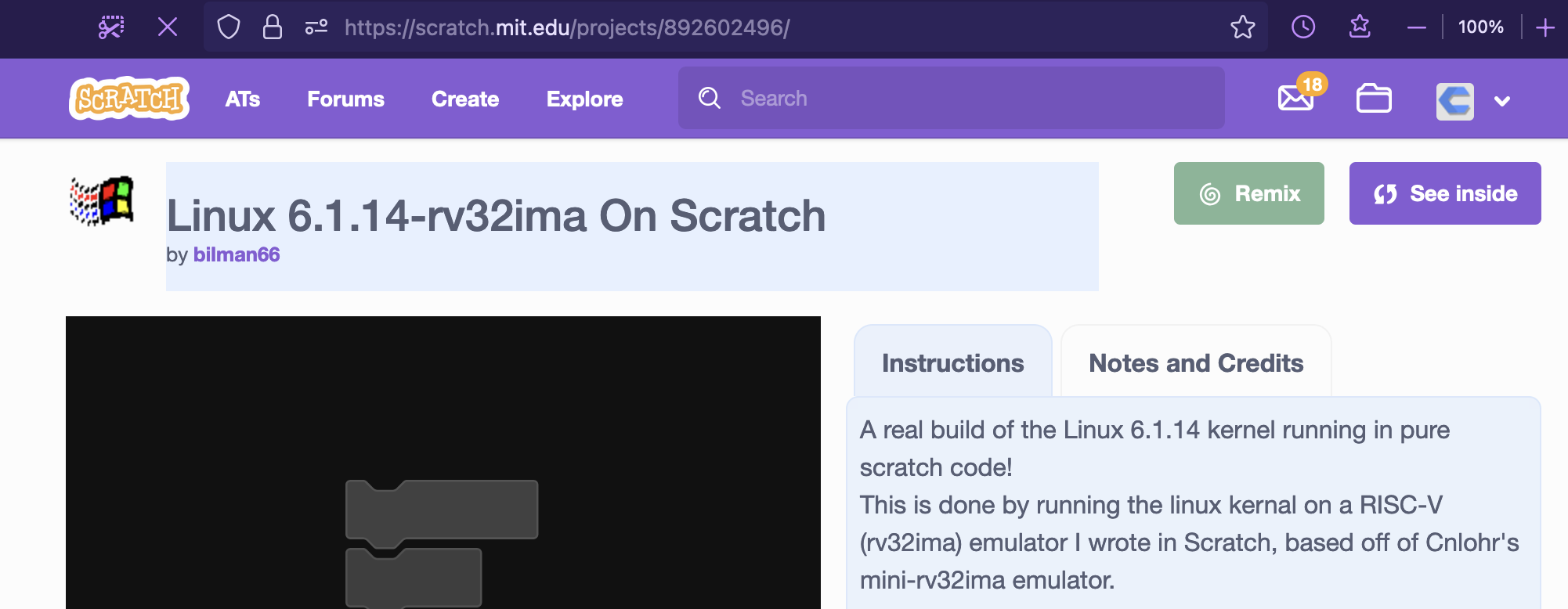Click the Remix button
The image size is (1568, 609).
[x=1248, y=193]
